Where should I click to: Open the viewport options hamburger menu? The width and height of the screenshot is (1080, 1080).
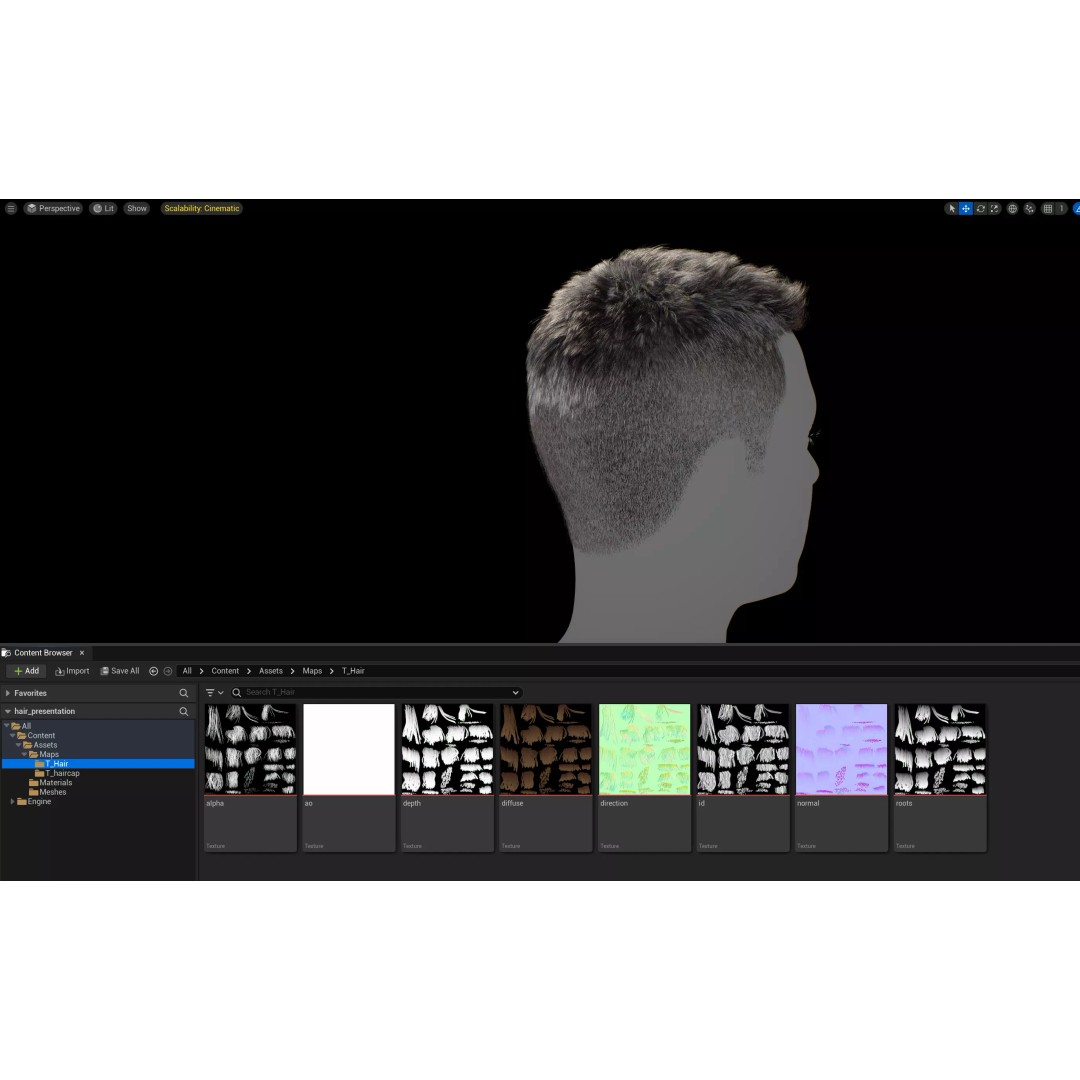11,208
